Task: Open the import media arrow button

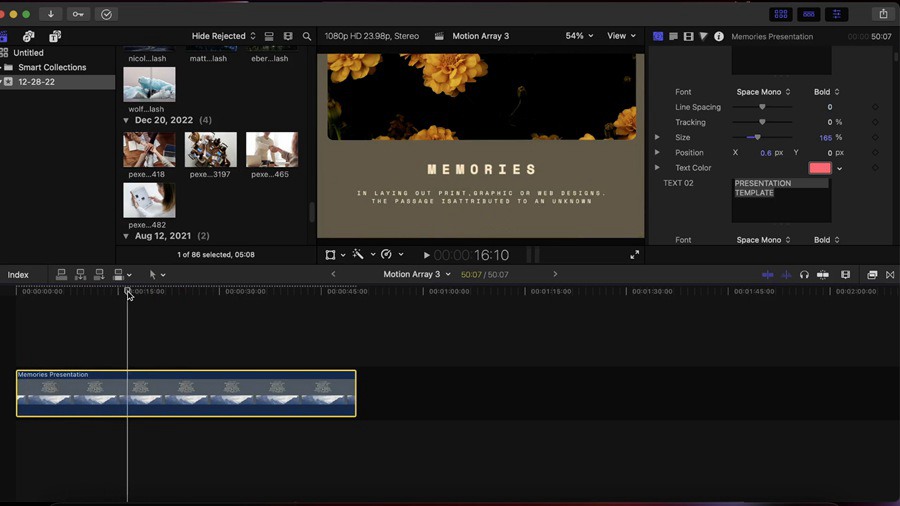Action: (51, 14)
